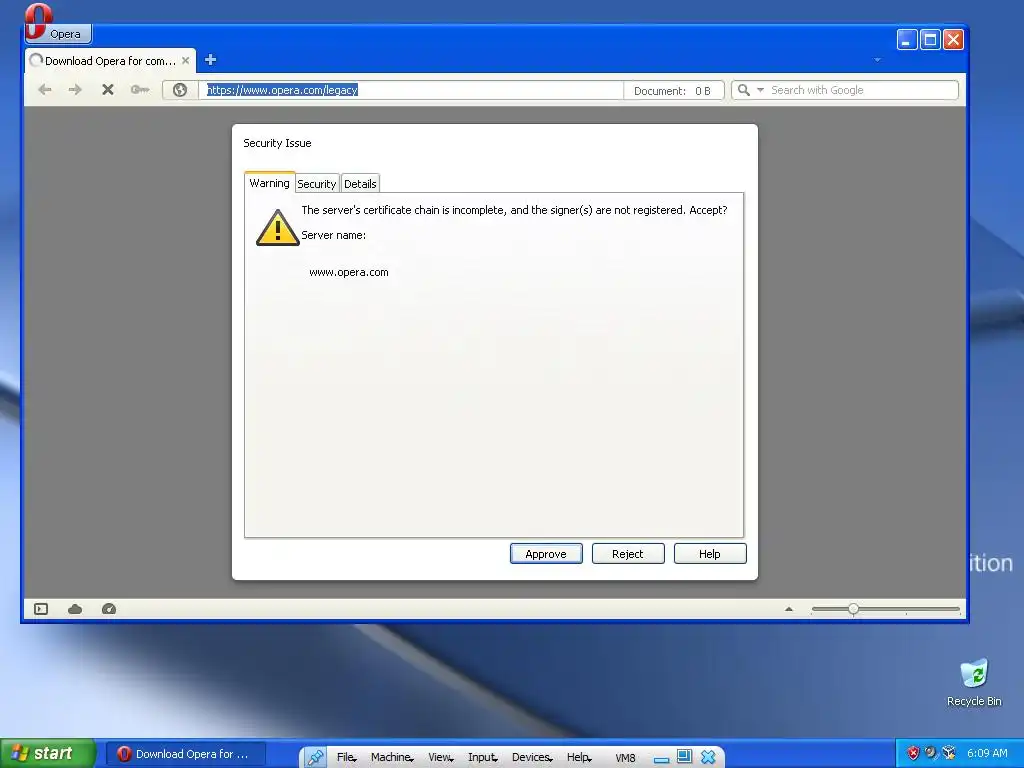Open the Opera main menu button
1024x768 pixels.
click(x=58, y=33)
